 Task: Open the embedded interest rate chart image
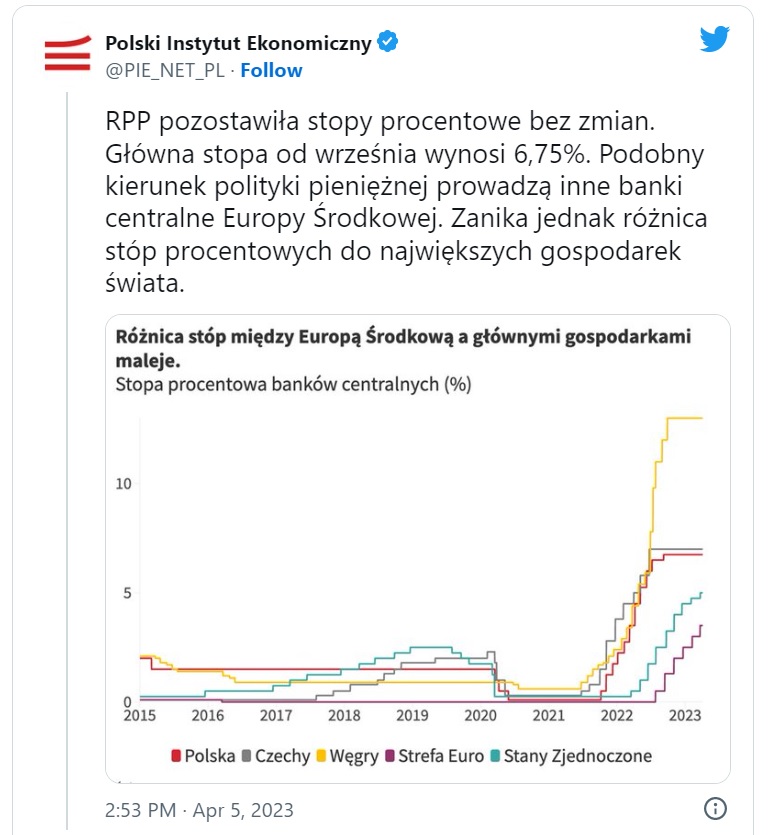click(x=418, y=549)
